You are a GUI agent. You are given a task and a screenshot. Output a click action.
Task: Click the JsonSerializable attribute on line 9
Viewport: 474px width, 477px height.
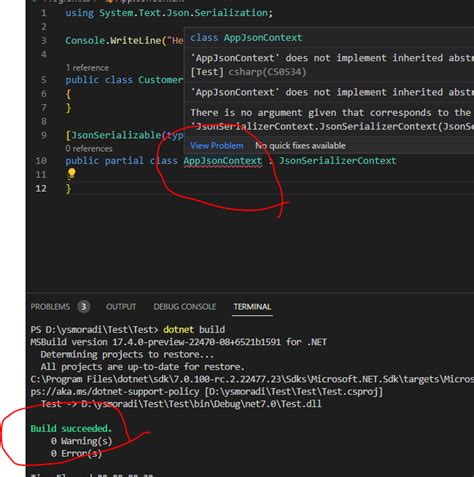tap(116, 135)
